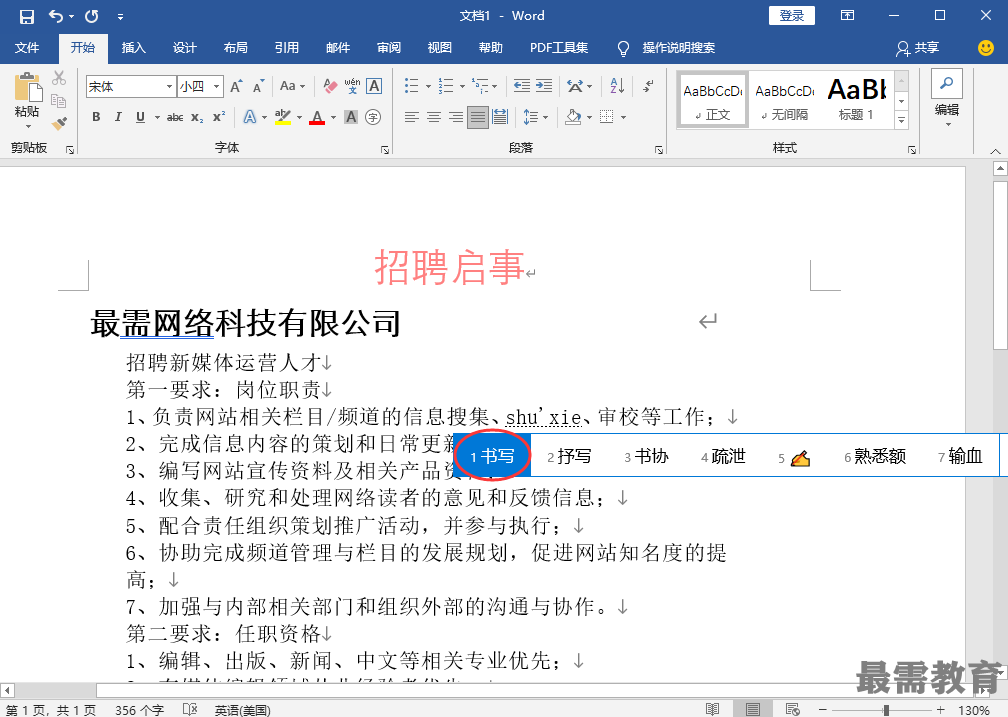Select the Format Painter brush

tap(59, 123)
